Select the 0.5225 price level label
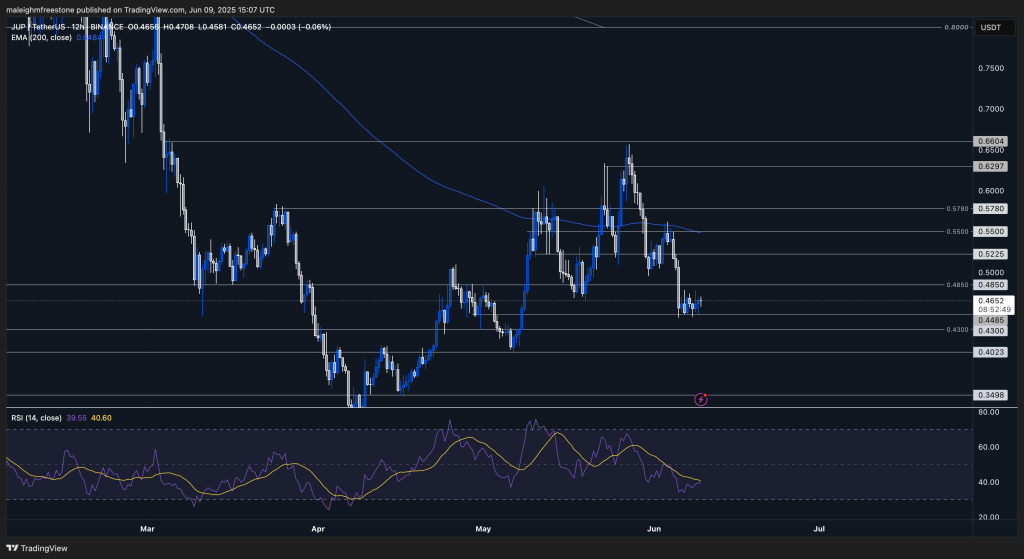Image resolution: width=1024 pixels, height=559 pixels. 988,254
